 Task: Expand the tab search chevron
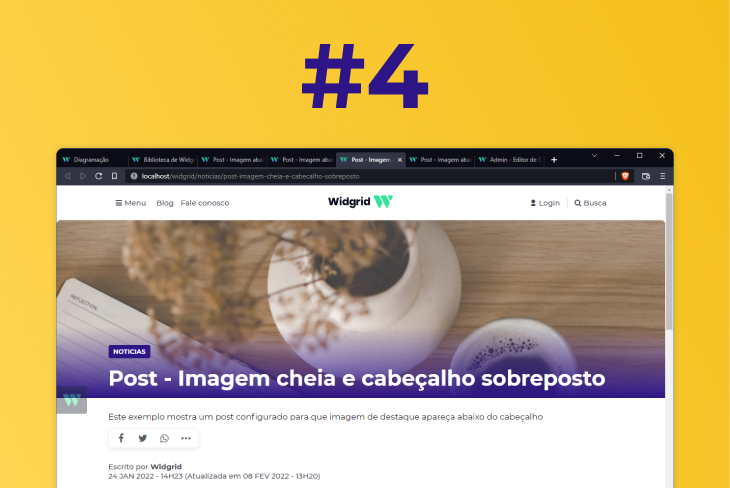coord(595,156)
